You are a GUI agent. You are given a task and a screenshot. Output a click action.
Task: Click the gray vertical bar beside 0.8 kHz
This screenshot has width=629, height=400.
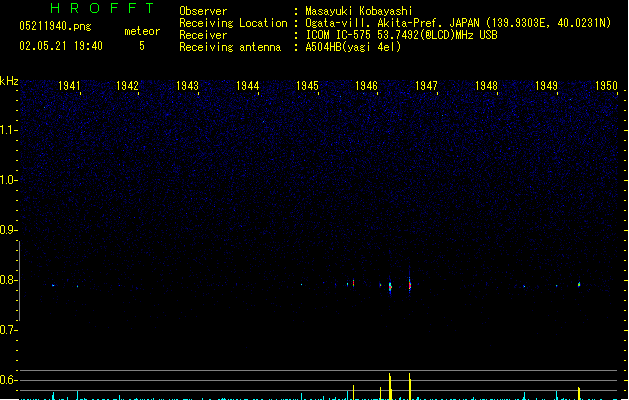[19, 281]
